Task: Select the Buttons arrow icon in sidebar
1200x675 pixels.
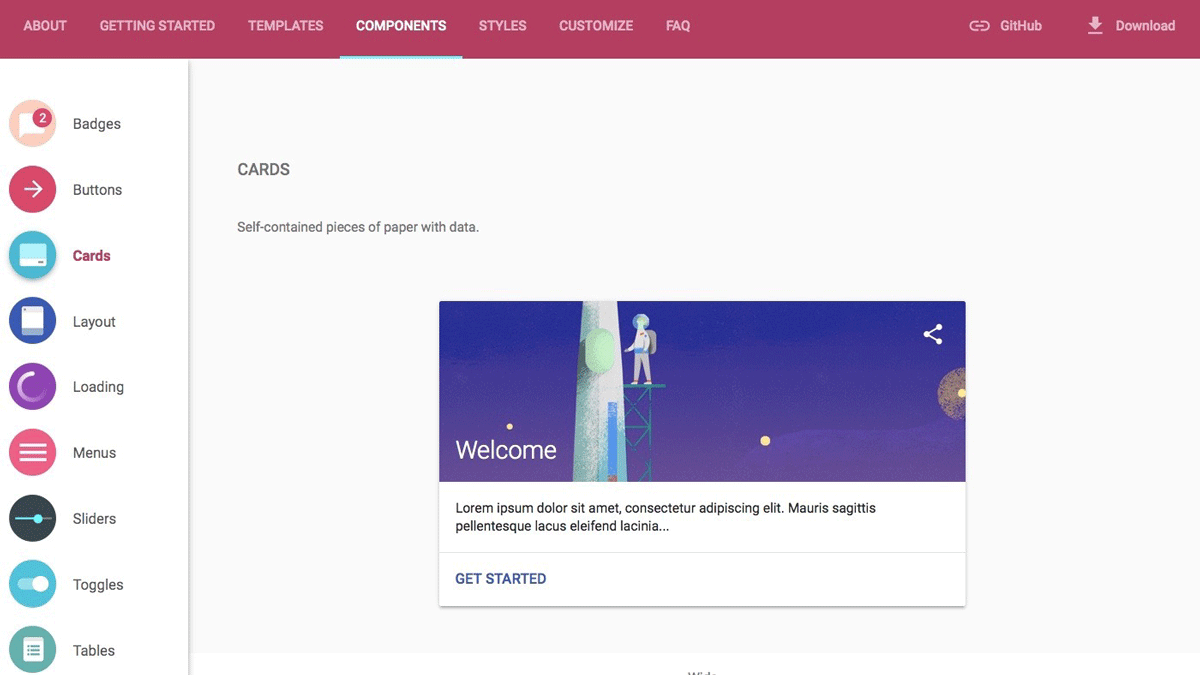Action: coord(33,190)
